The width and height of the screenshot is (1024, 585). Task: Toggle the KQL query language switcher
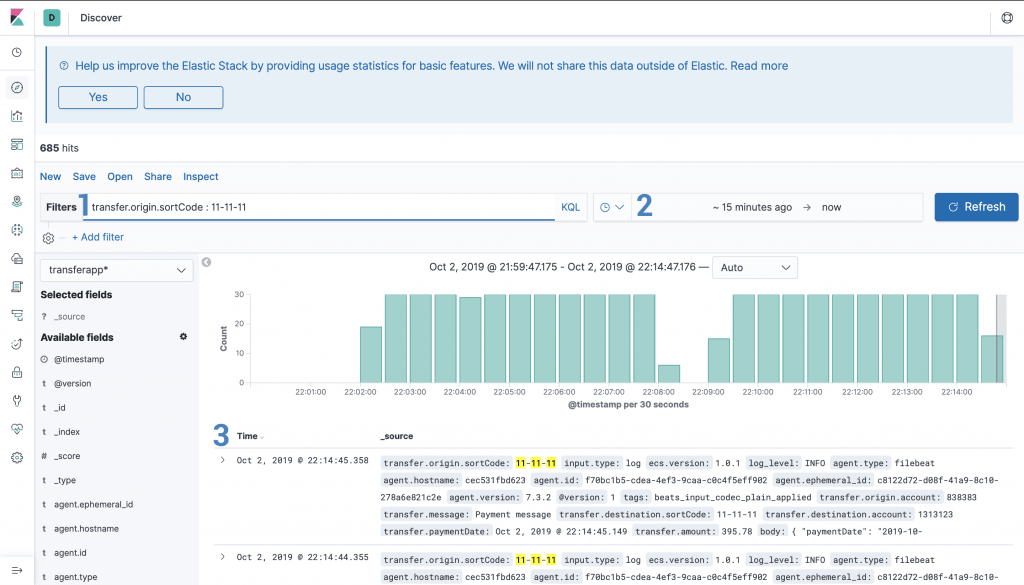[x=570, y=207]
